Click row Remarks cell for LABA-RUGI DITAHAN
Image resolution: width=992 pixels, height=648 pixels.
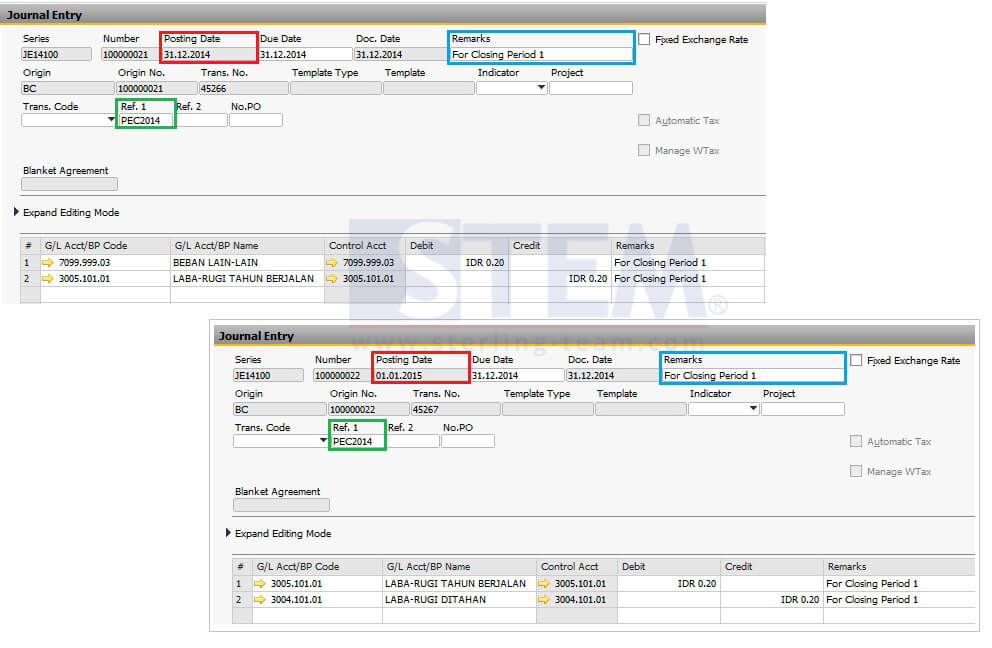[x=900, y=599]
